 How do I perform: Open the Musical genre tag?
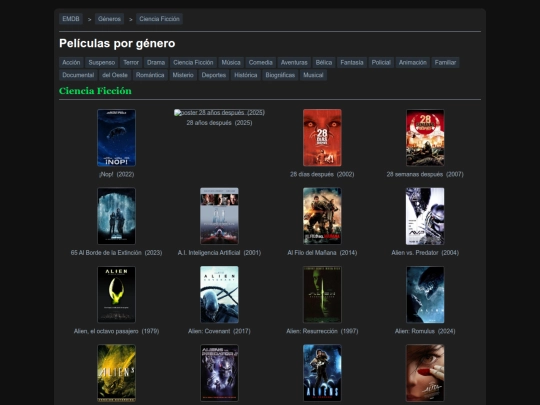(313, 75)
